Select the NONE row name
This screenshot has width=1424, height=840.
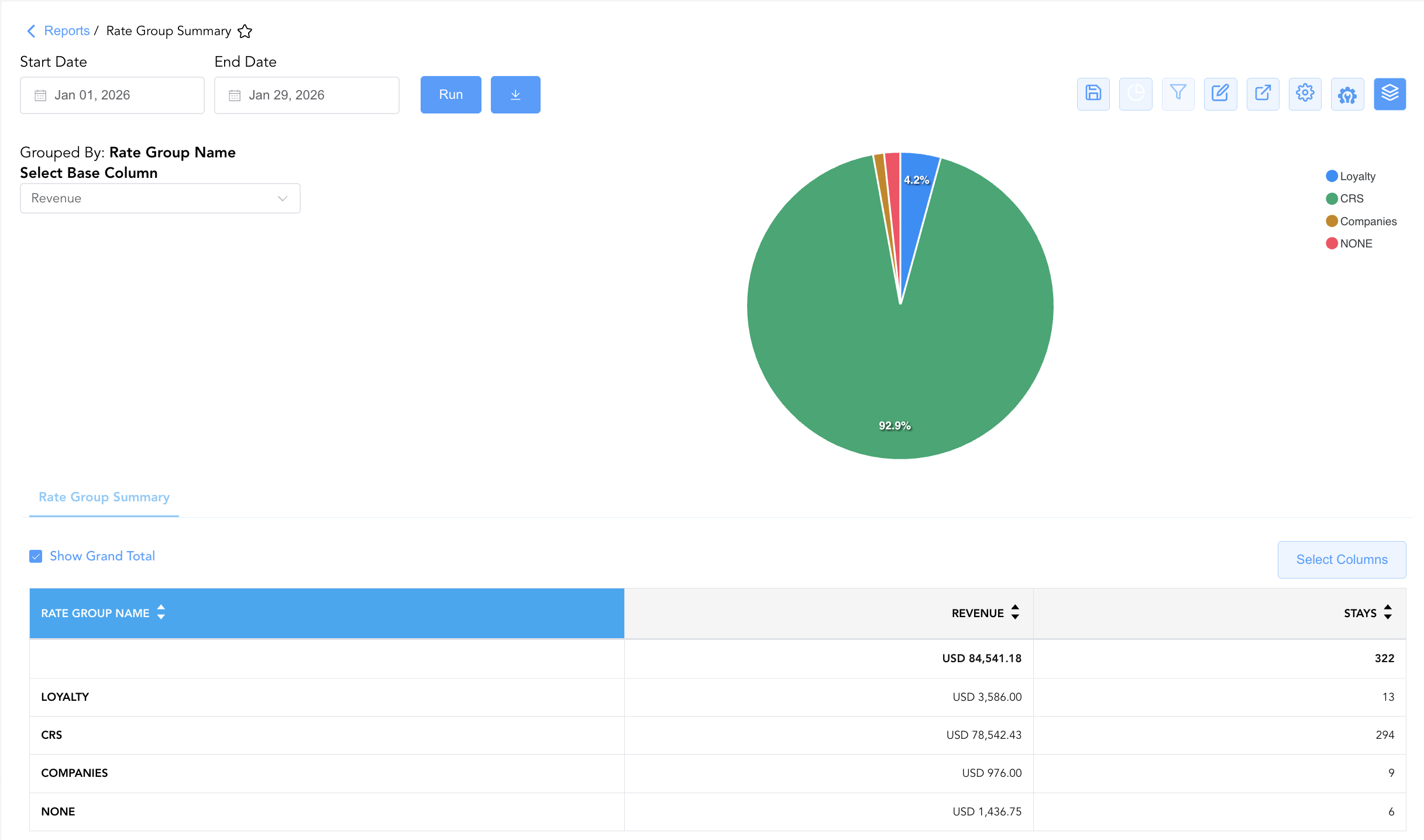click(x=58, y=811)
